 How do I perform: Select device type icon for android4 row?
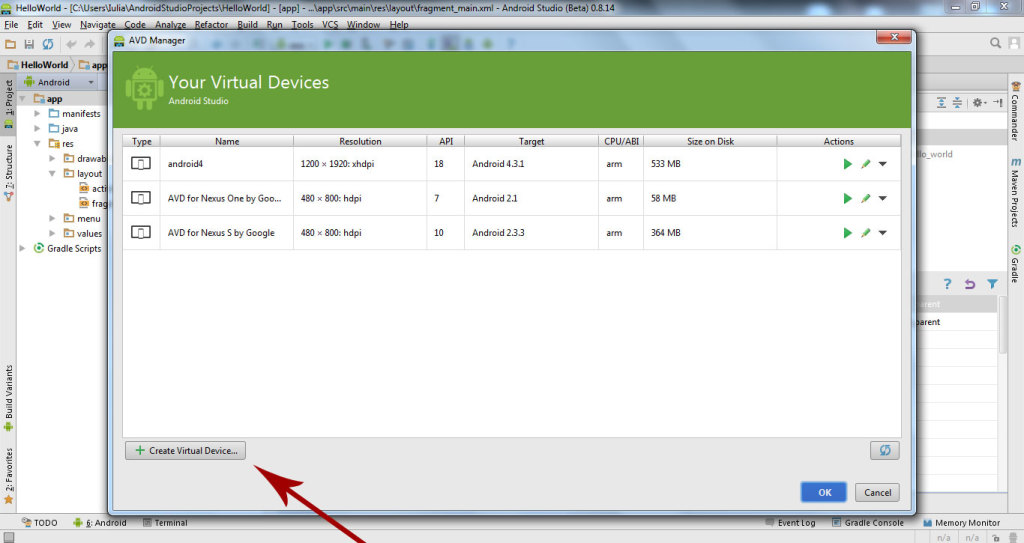click(141, 163)
